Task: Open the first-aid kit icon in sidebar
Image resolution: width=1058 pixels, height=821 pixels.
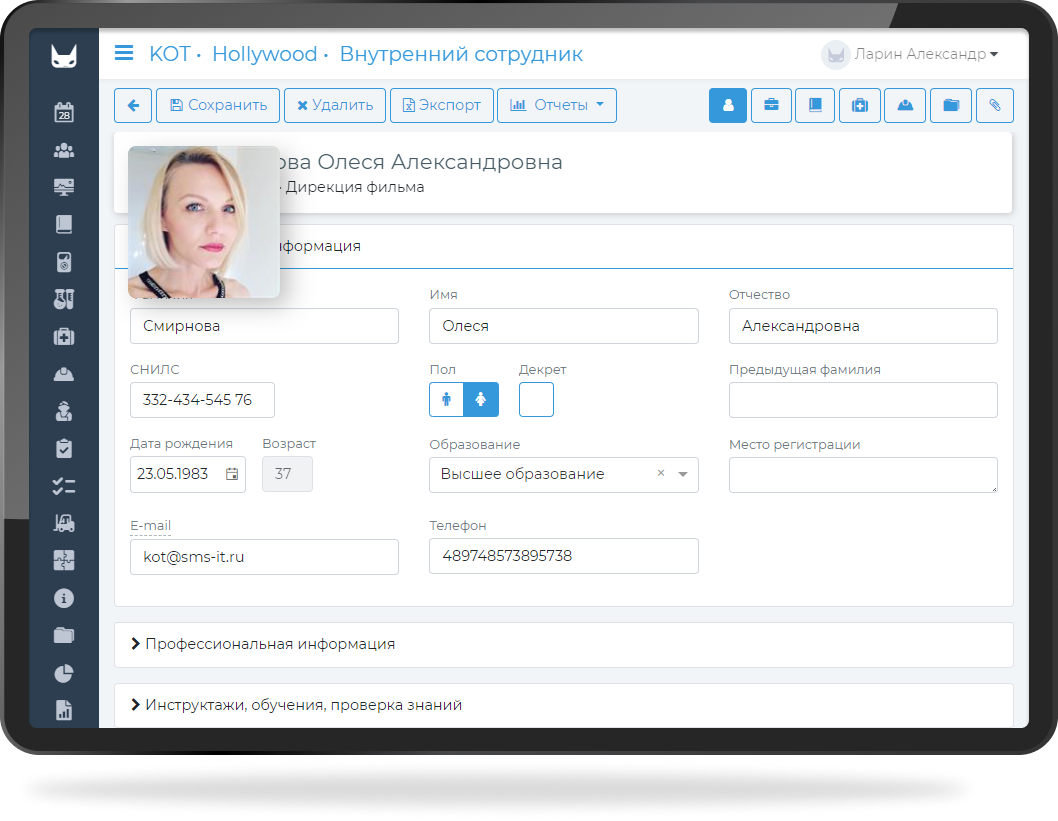Action: tap(64, 337)
